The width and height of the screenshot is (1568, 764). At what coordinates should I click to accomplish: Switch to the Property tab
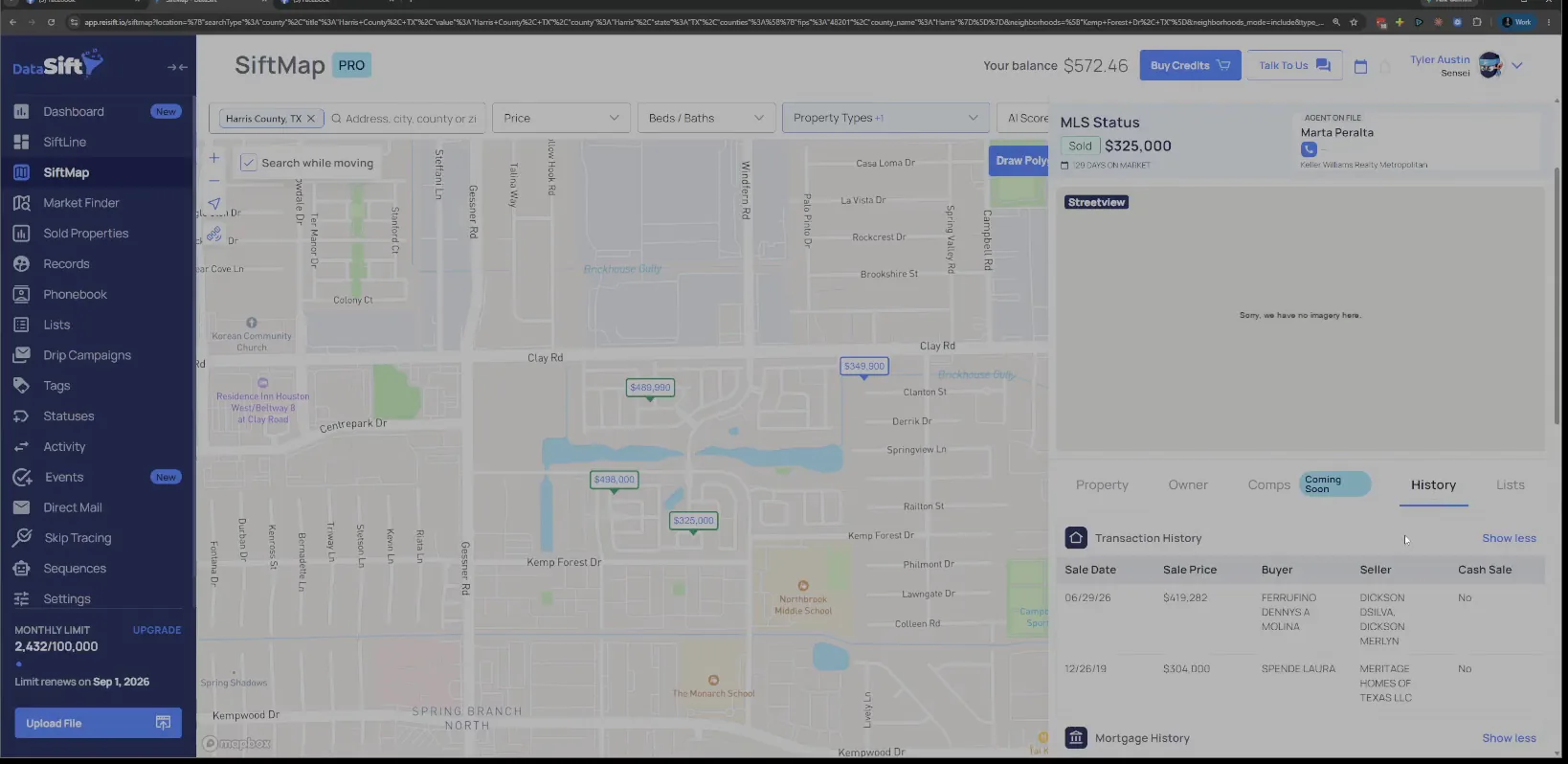(1102, 485)
